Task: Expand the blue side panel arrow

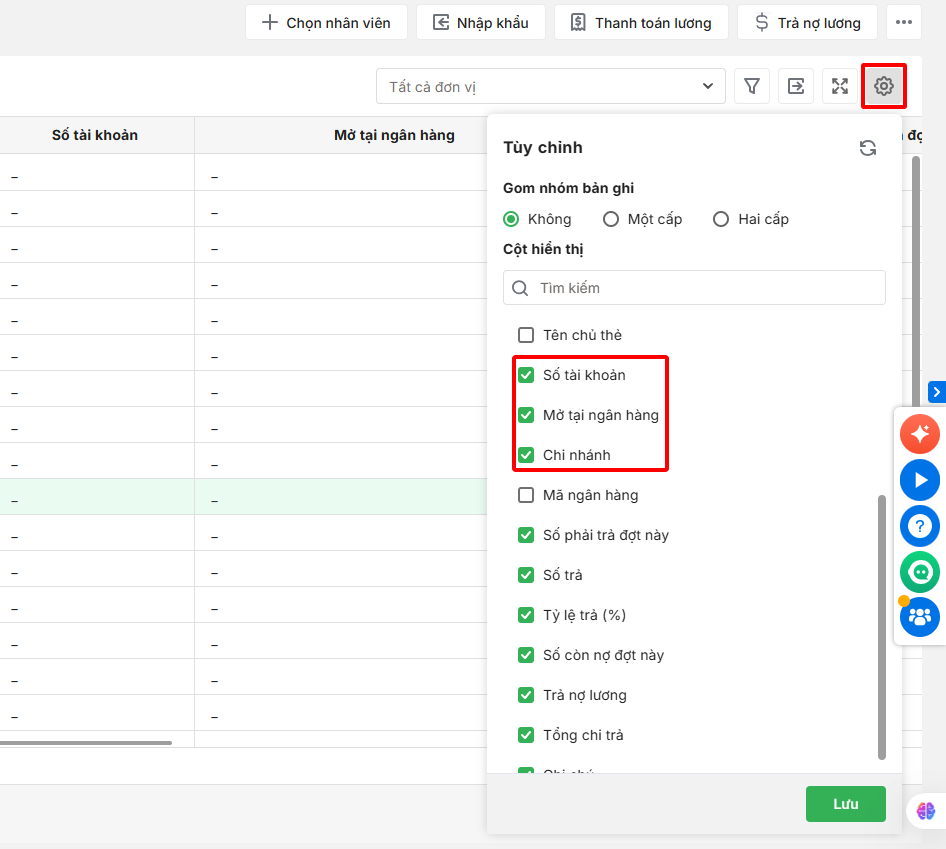Action: click(937, 392)
